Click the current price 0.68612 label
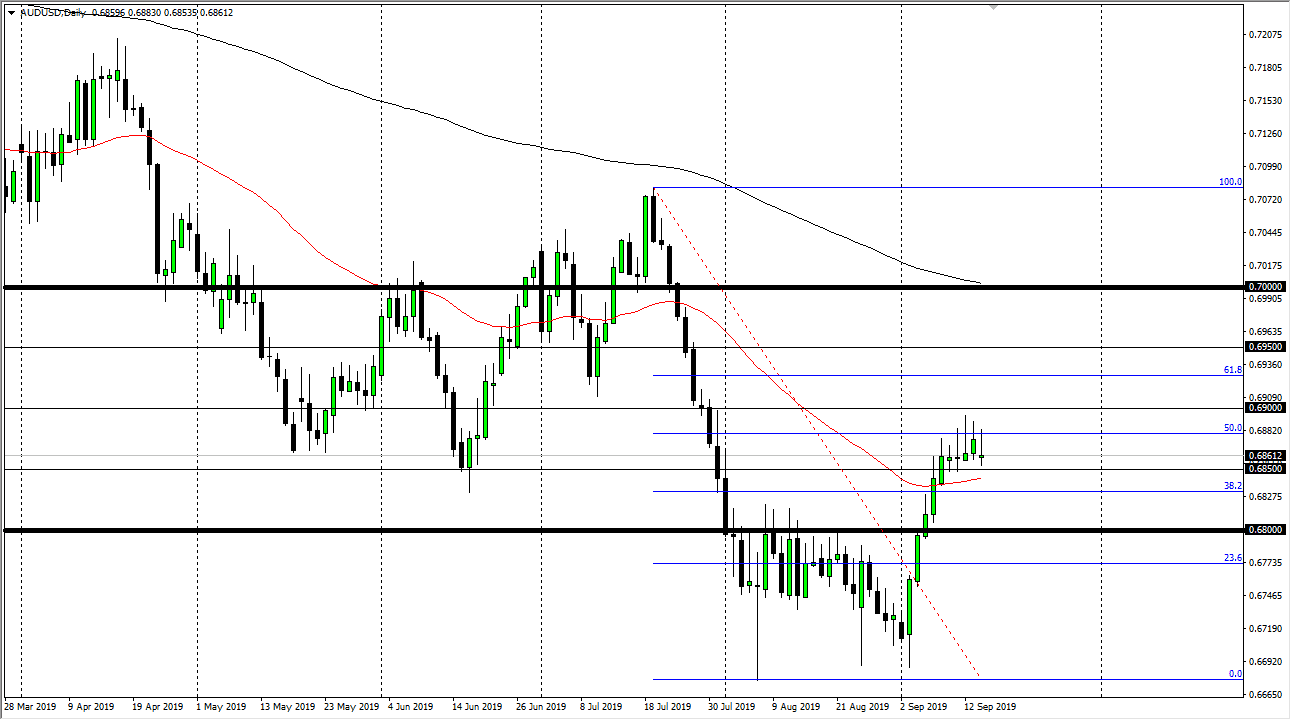Screen dimensions: 1291x720 tap(1266, 456)
